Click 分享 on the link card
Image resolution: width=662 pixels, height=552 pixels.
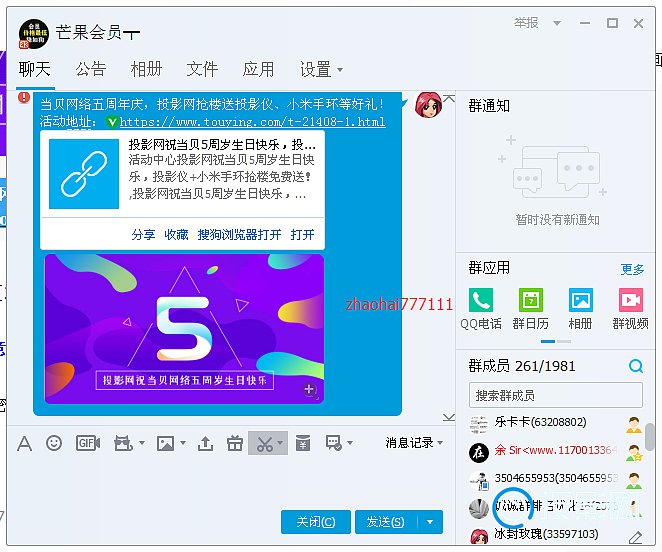(x=143, y=234)
